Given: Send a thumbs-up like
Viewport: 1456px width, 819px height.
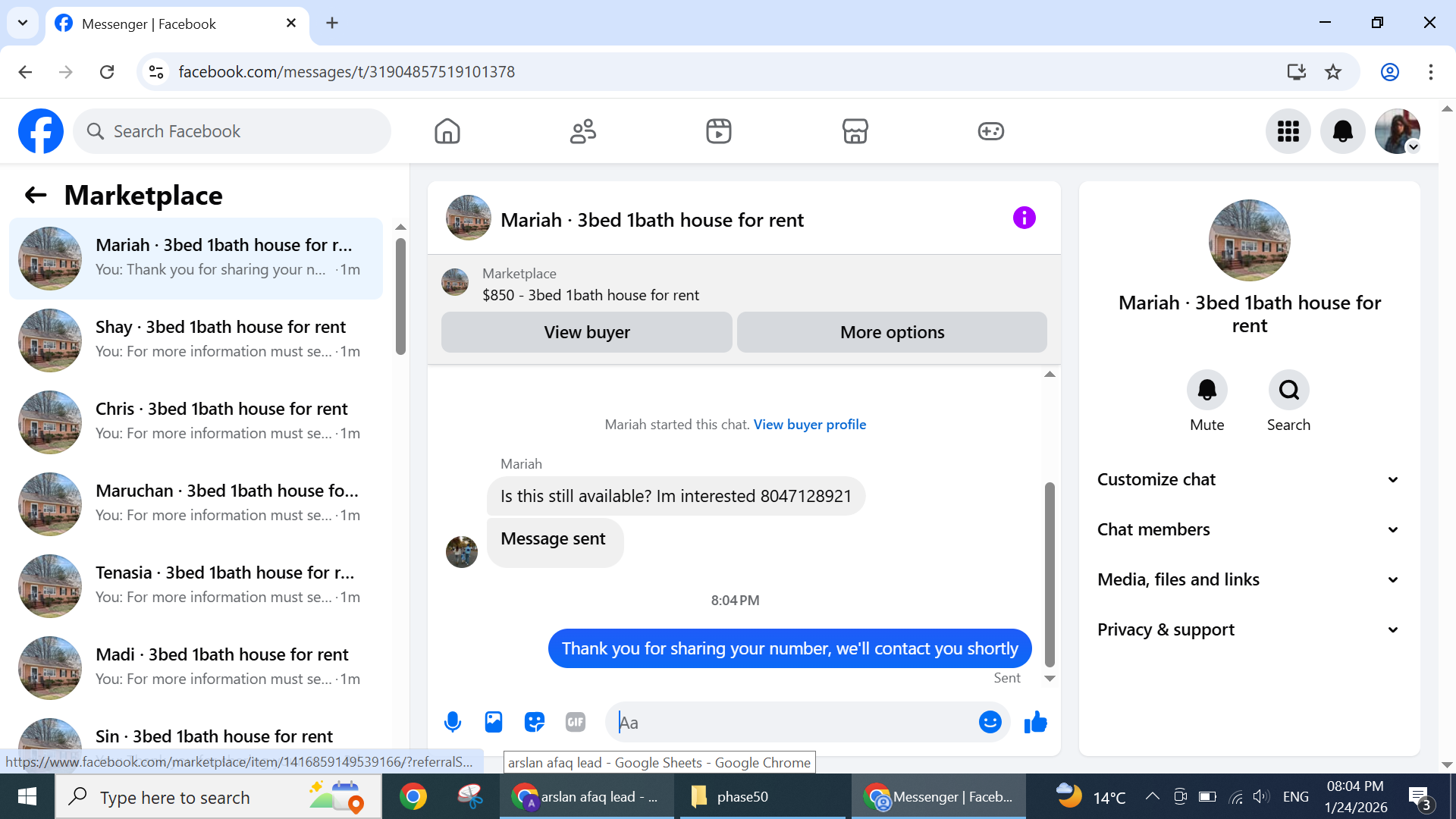Looking at the screenshot, I should tap(1035, 722).
